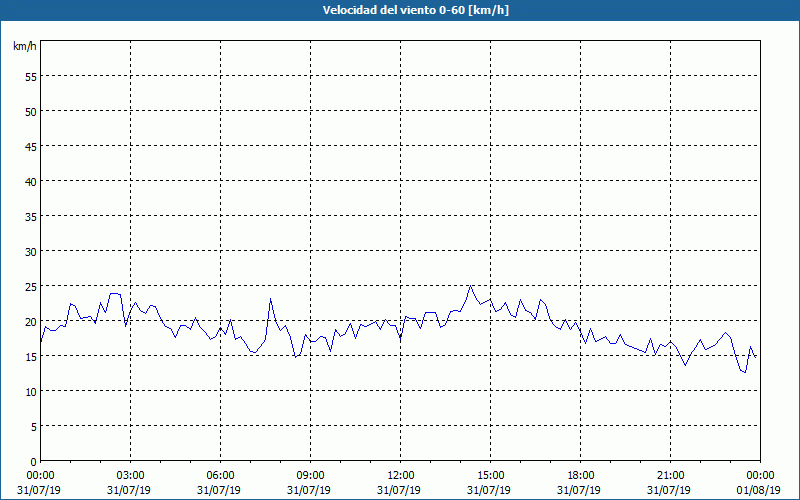The image size is (800, 500).
Task: Click the 18:00 x-axis time label
Action: coord(580,476)
